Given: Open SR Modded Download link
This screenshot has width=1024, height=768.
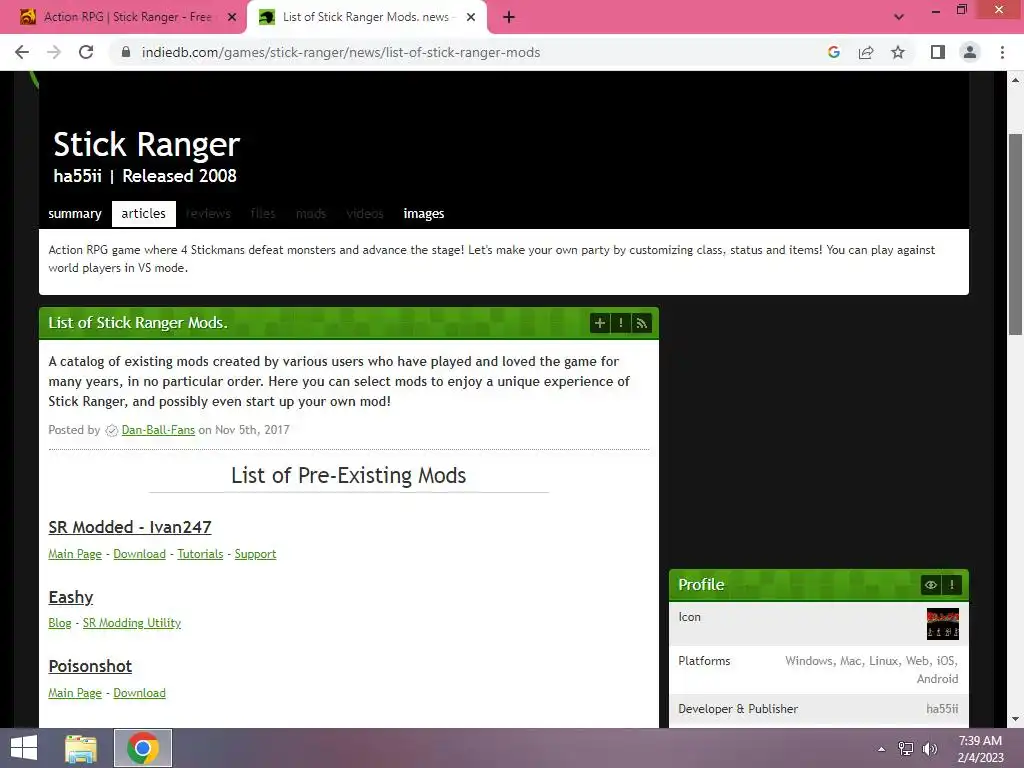Looking at the screenshot, I should click(140, 554).
